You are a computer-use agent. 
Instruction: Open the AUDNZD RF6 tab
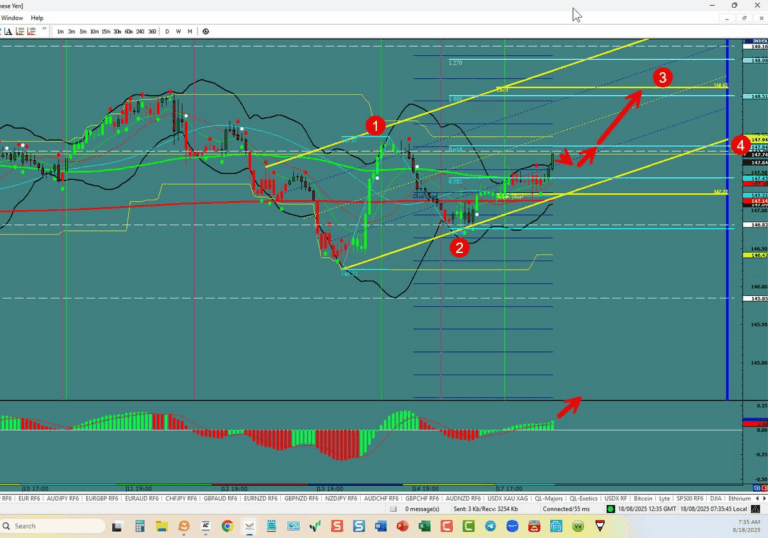click(463, 498)
